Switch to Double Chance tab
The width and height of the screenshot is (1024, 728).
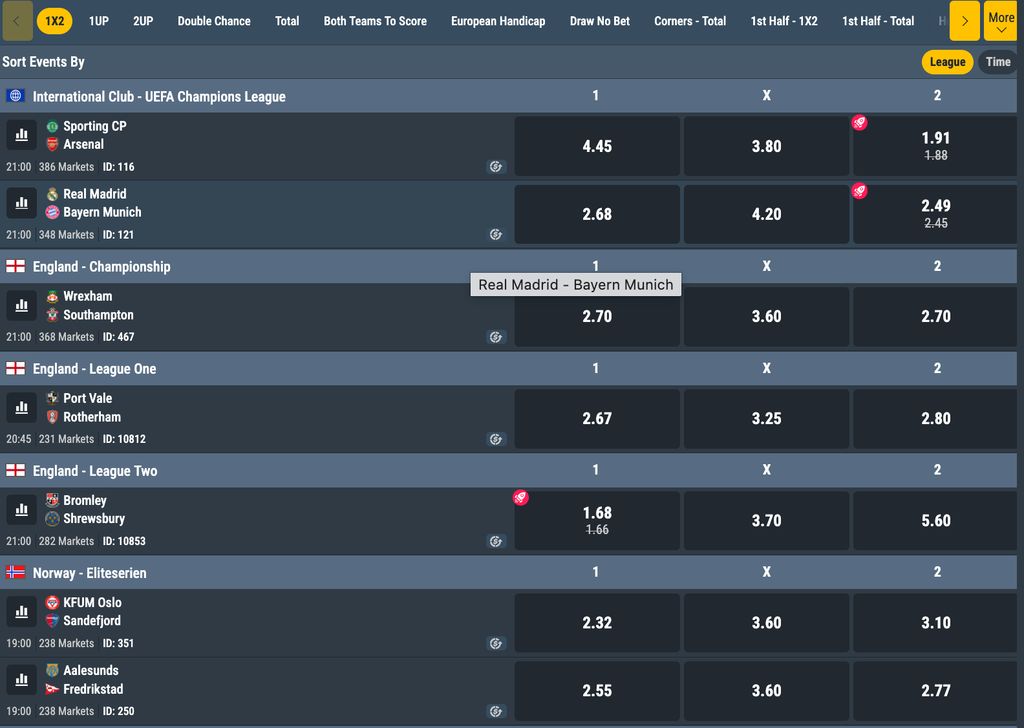point(214,21)
